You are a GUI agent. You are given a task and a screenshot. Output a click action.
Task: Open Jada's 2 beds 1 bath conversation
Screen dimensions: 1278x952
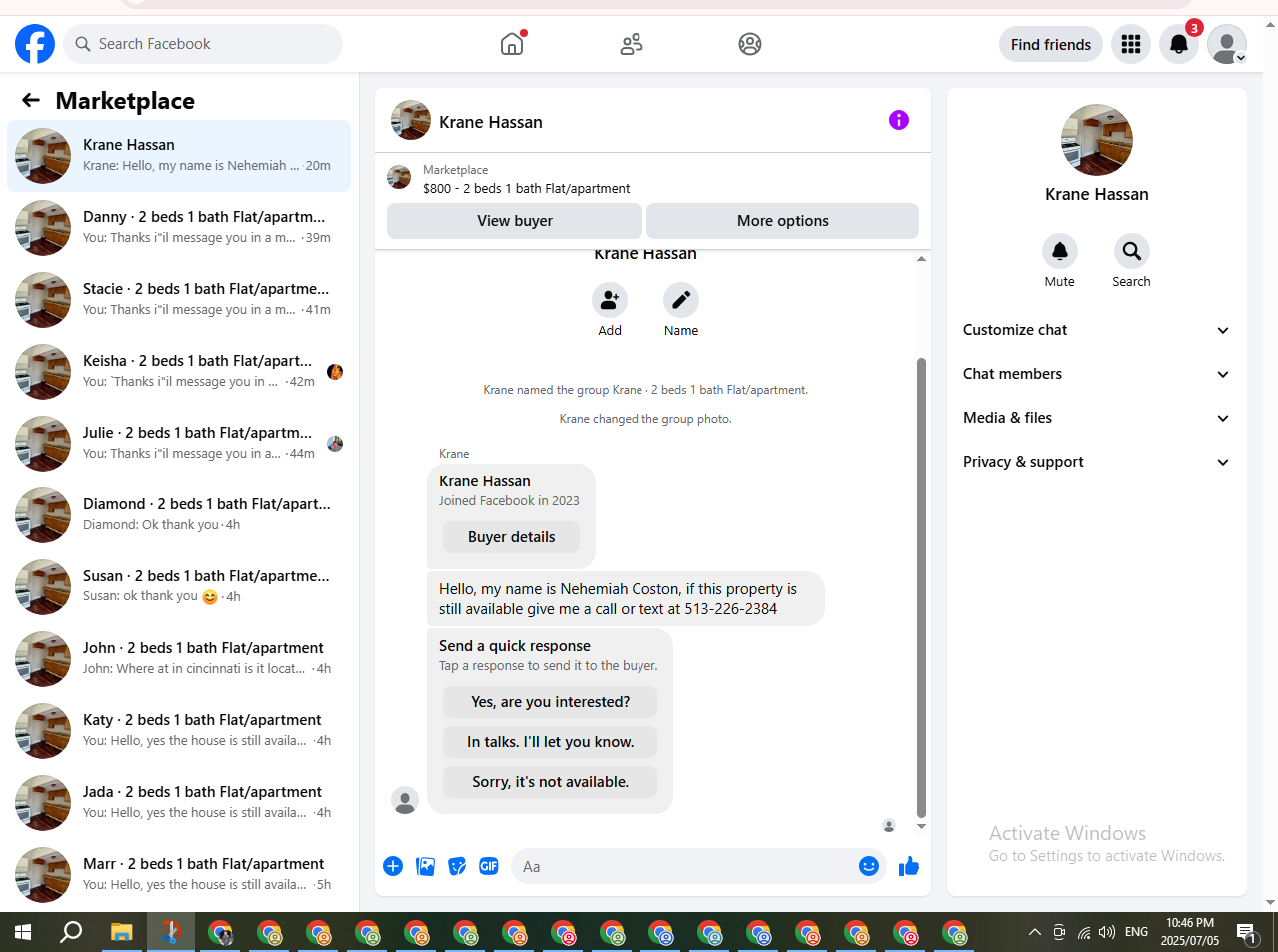179,803
